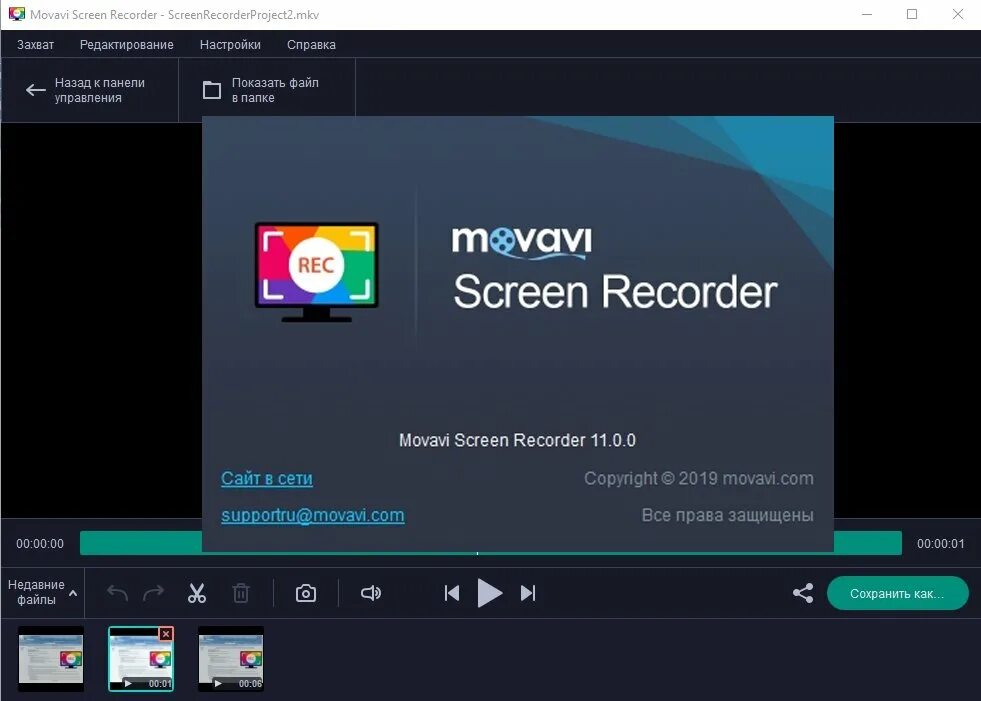Open the Редактирование menu

pos(126,44)
